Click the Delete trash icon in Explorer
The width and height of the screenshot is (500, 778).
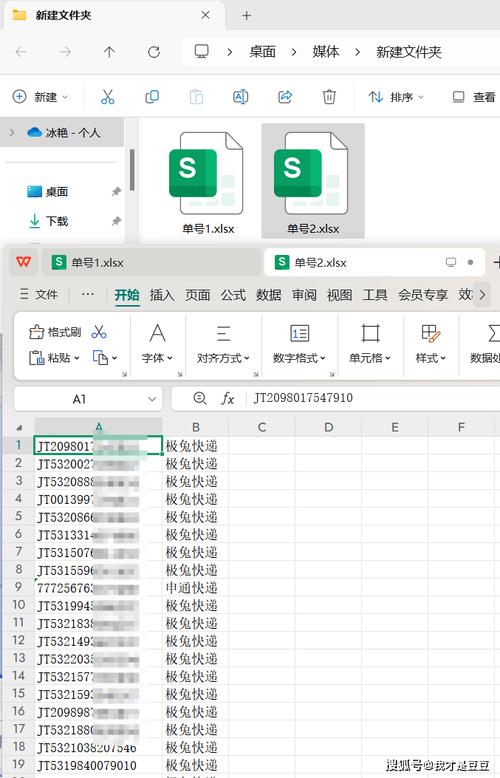click(329, 97)
